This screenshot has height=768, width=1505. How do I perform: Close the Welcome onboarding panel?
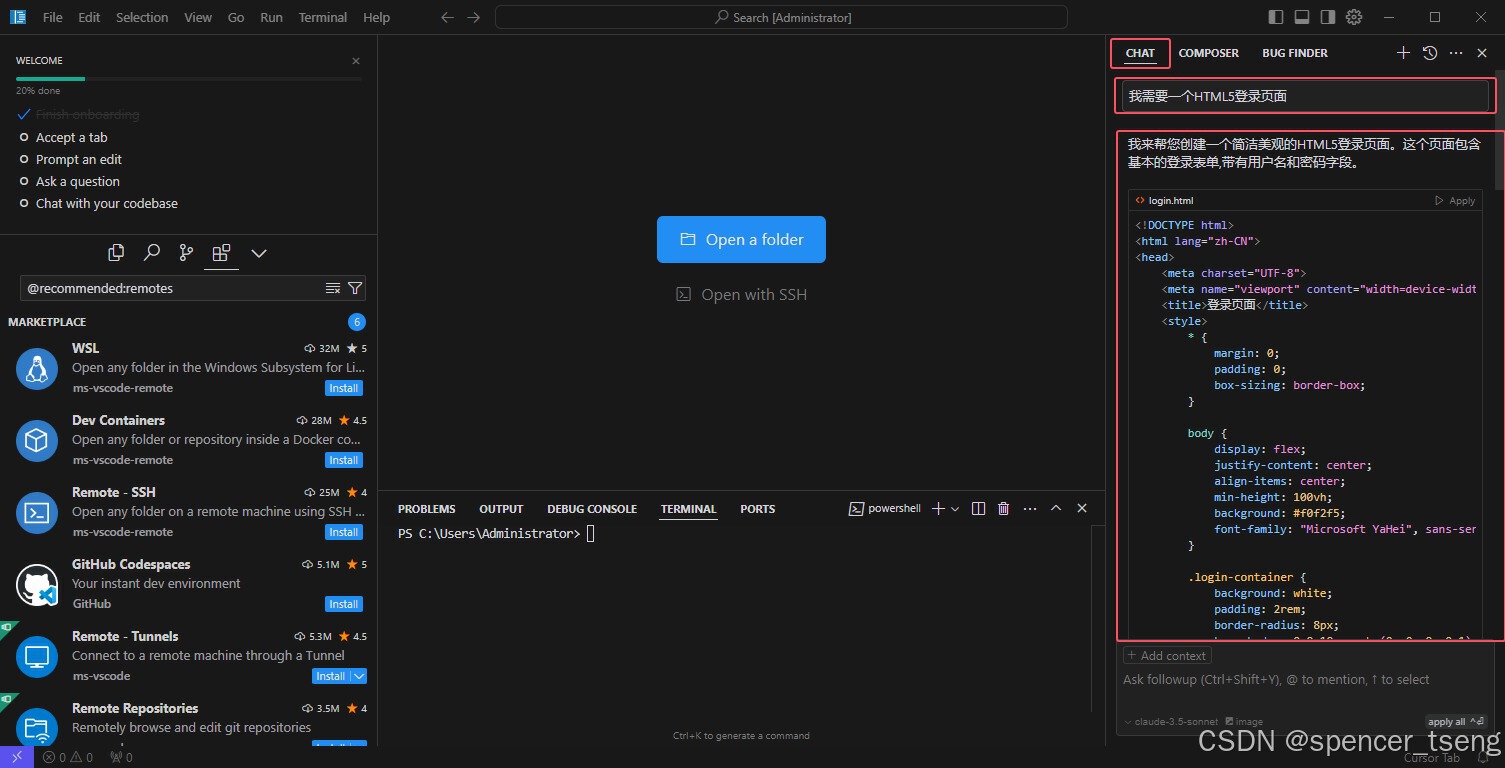pos(356,61)
